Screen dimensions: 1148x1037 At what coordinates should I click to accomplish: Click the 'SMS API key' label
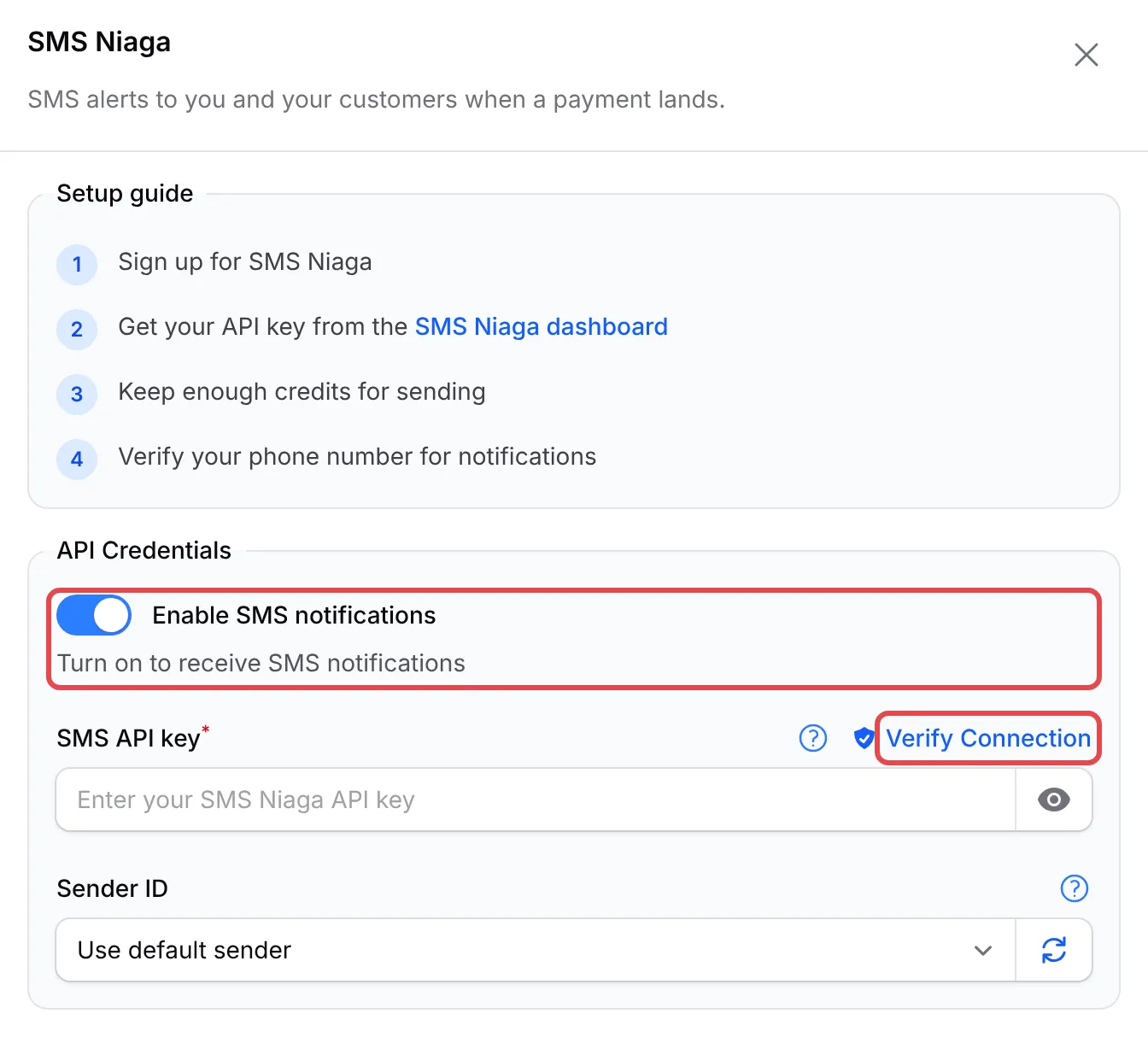pos(129,738)
